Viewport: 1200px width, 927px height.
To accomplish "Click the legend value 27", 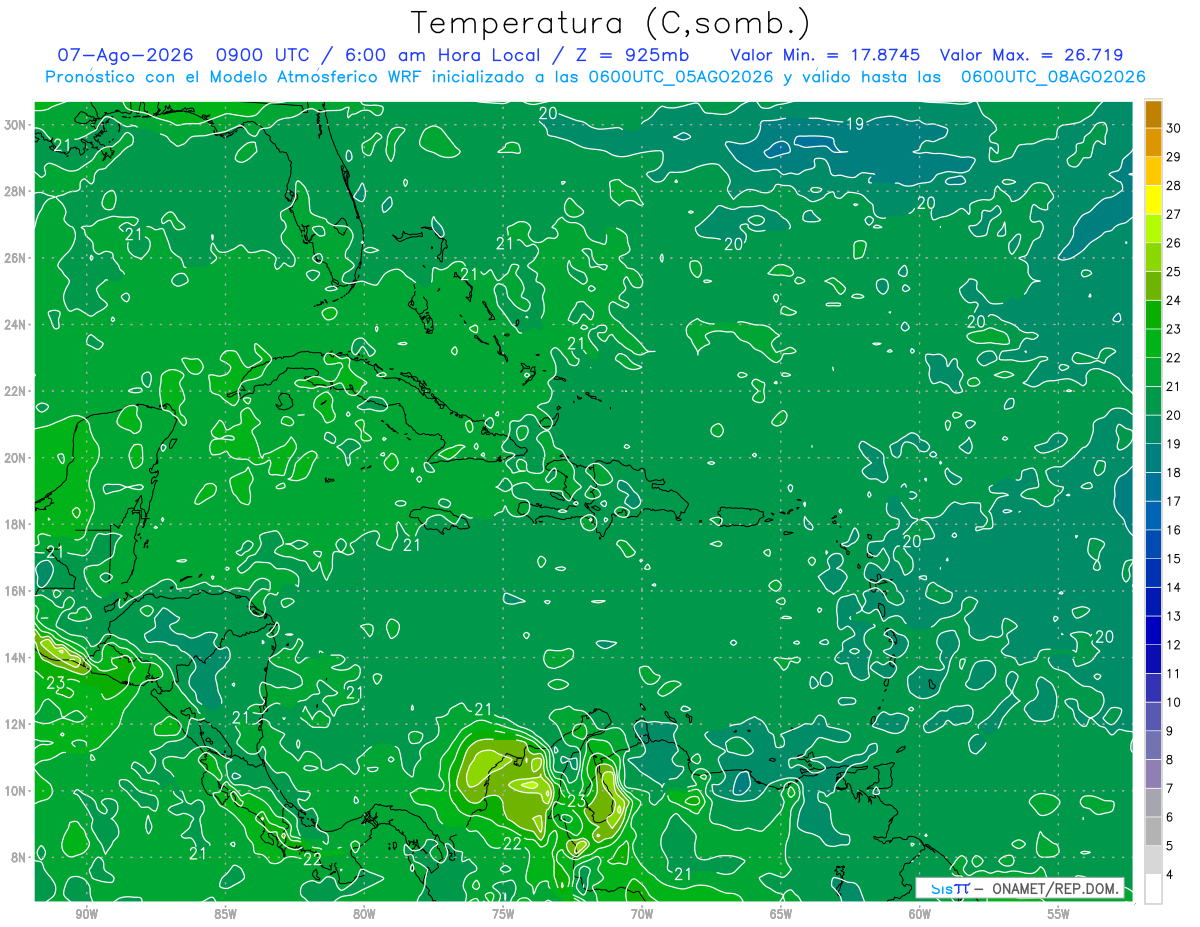I will [x=1173, y=214].
